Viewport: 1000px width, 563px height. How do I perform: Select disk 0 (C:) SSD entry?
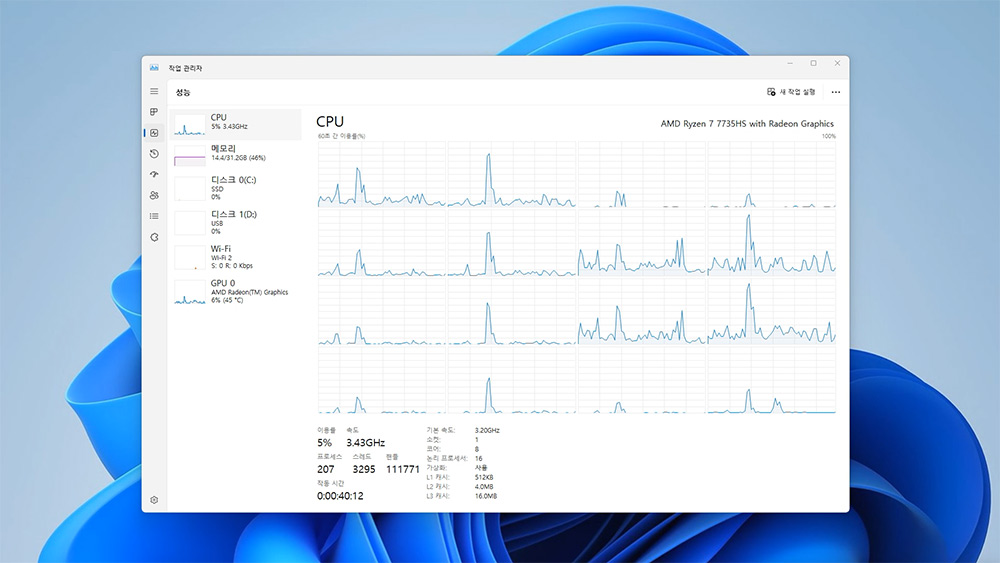click(235, 188)
